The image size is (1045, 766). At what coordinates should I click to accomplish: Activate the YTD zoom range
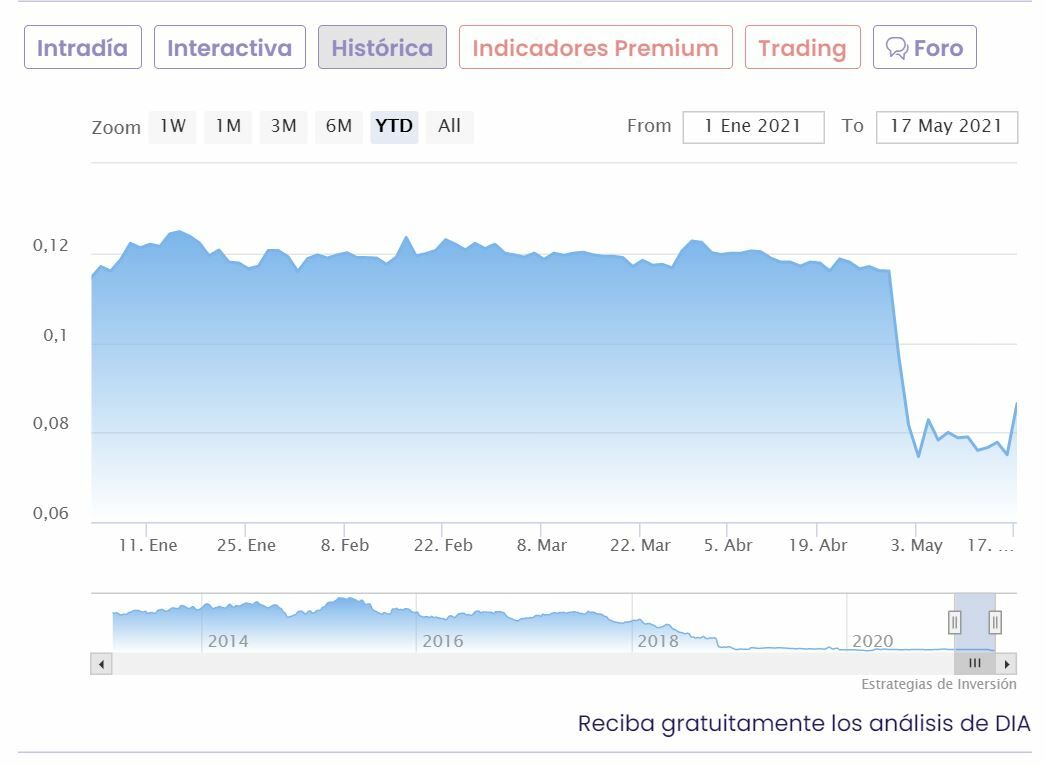click(394, 126)
